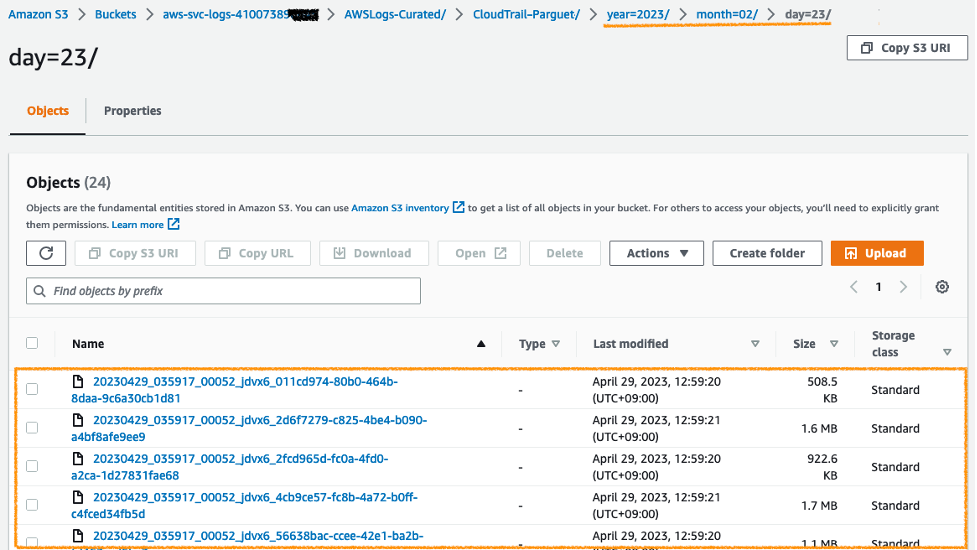Screen dimensions: 977x550
Task: Open the Amazon S3 inventory link
Action: (400, 207)
